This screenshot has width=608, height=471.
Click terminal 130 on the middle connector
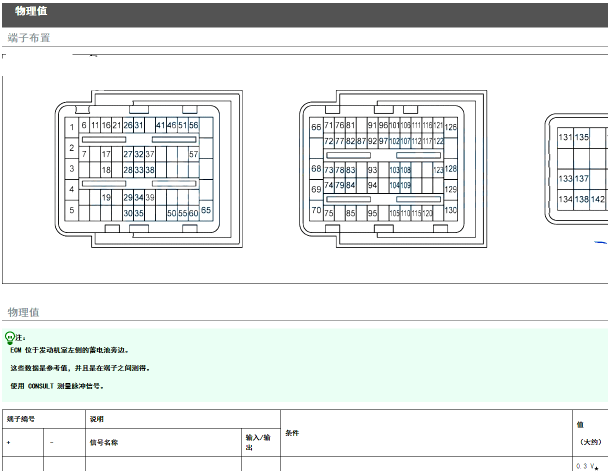pyautogui.click(x=450, y=210)
